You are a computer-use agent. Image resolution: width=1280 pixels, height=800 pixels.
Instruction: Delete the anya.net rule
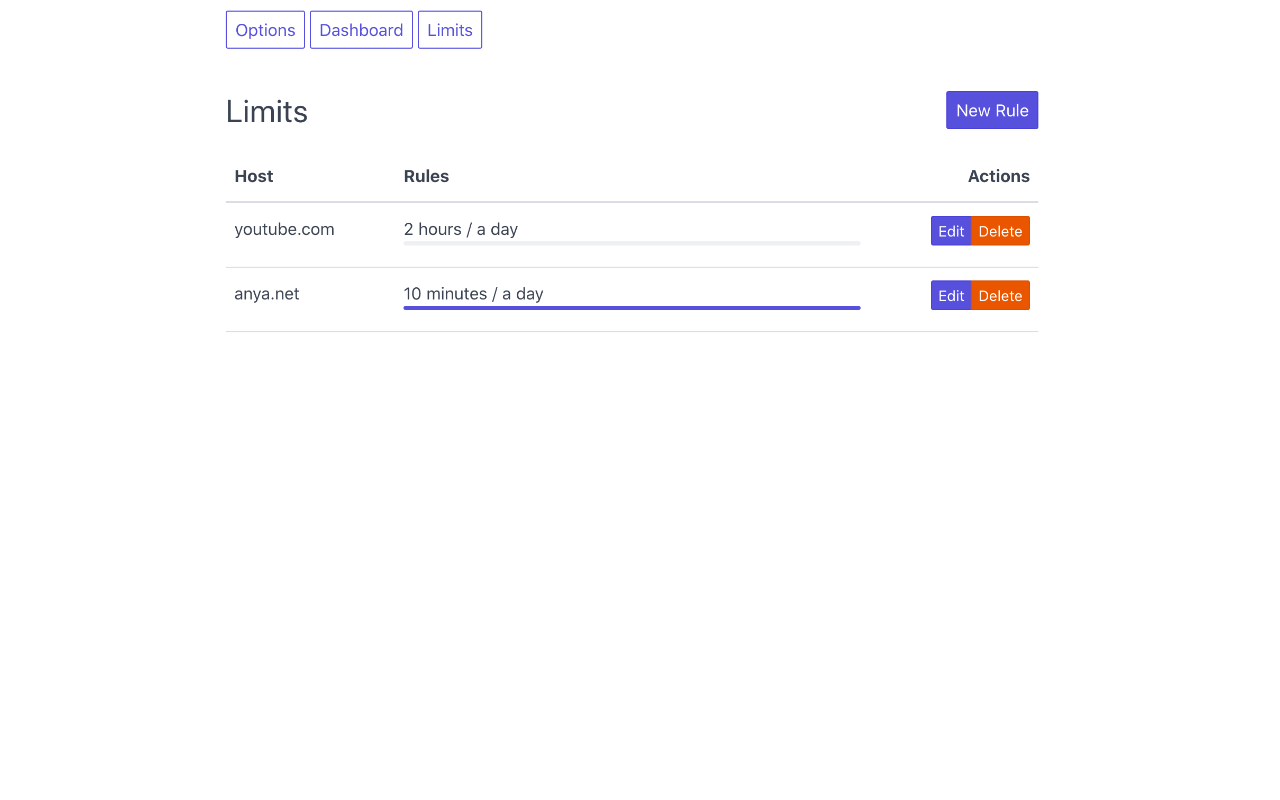[x=1000, y=295]
